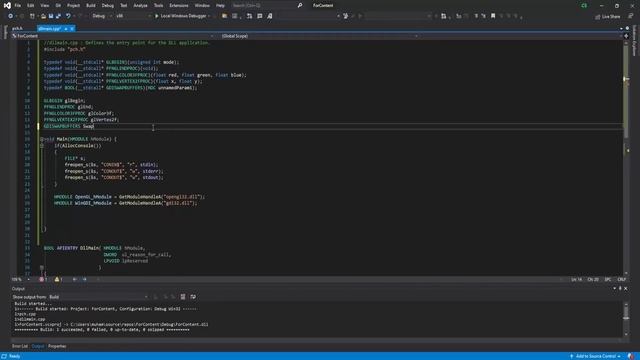This screenshot has height=360, width=640.
Task: Open the Show output from dropdown
Action: (98, 297)
